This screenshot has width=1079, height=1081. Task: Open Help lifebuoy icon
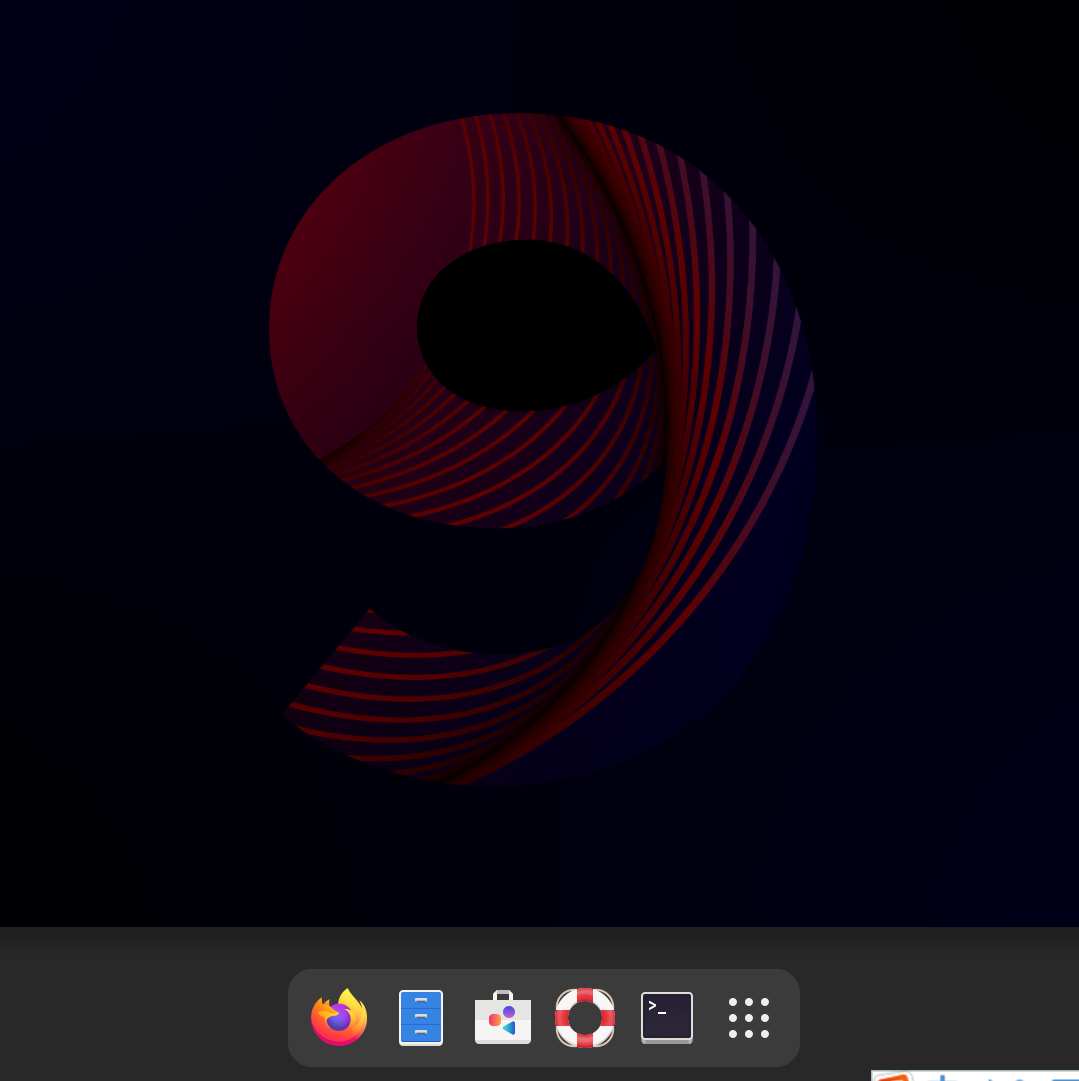tap(585, 1018)
